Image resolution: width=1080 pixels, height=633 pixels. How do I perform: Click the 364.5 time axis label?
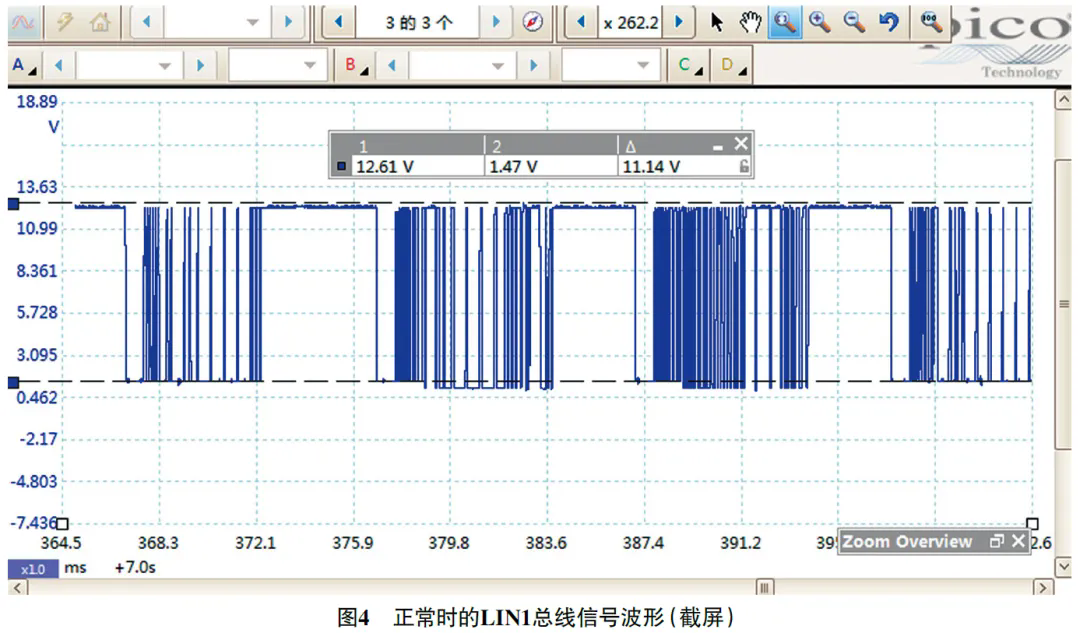coord(61,543)
